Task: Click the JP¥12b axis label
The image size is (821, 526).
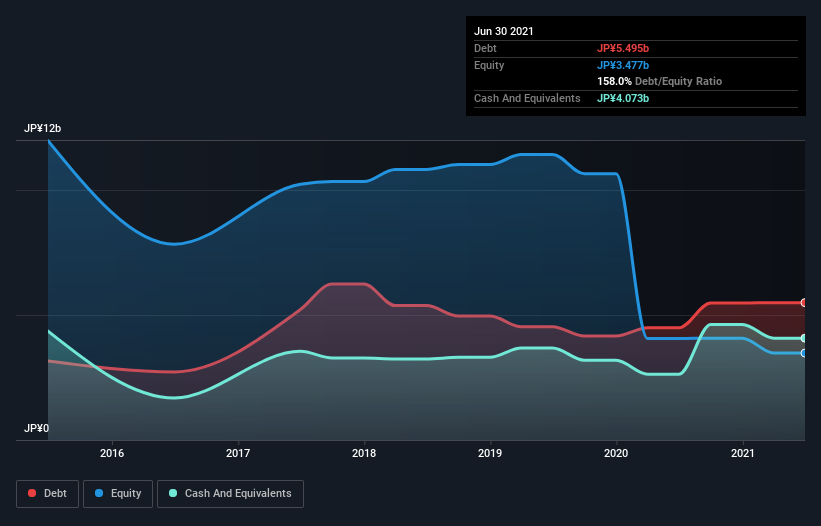Action: [42, 128]
